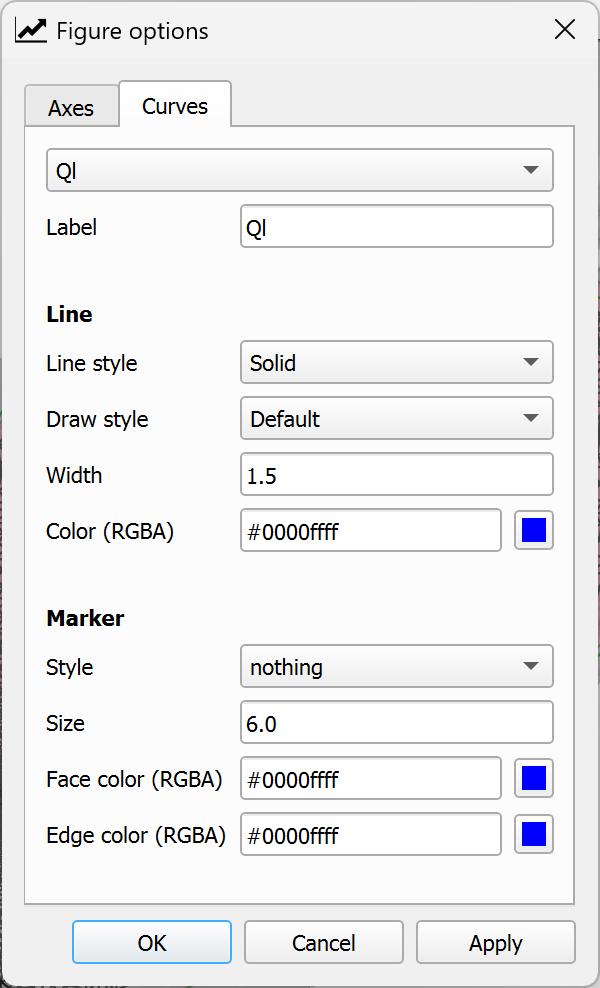Expand the Marker Style dropdown
600x988 pixels.
click(396, 667)
